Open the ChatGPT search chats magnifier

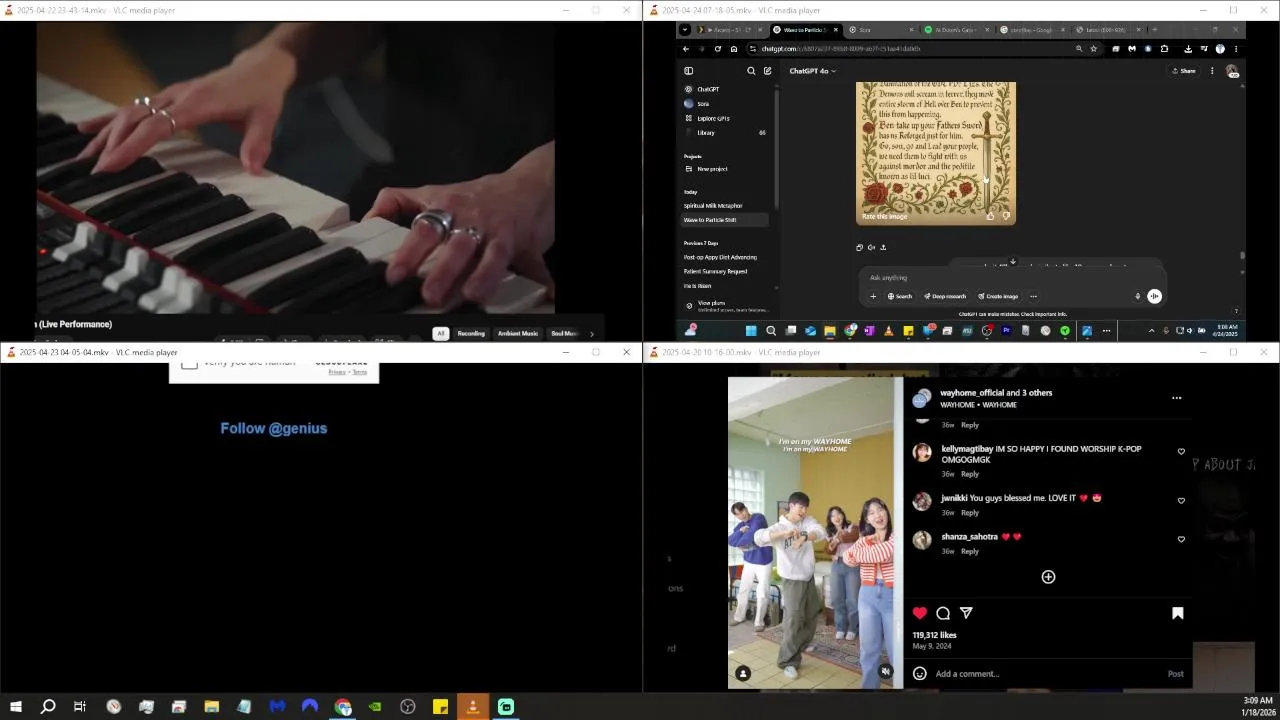[x=751, y=71]
